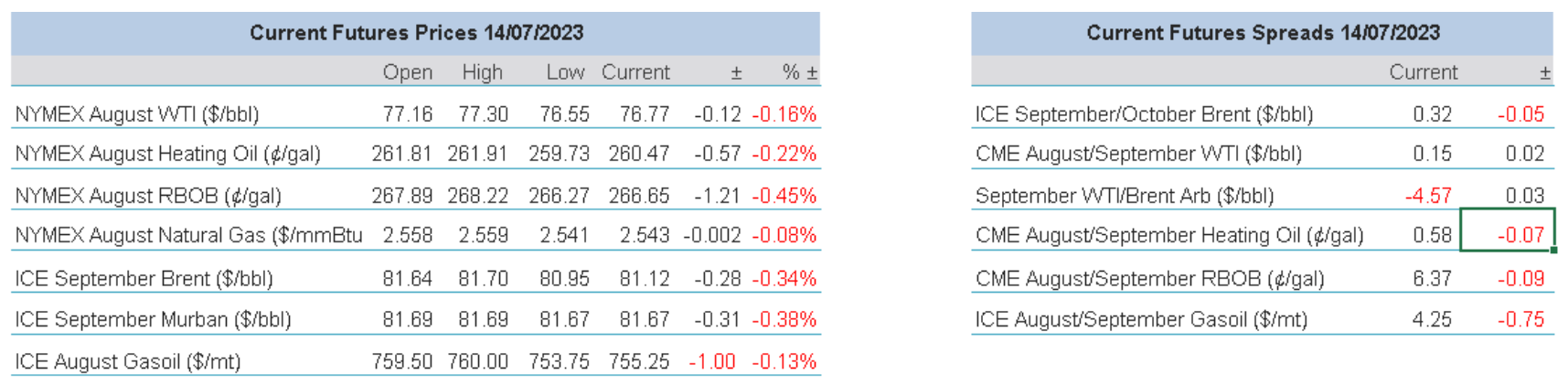This screenshot has width=1568, height=385.
Task: Click NYMEX August Natural Gas low price 2.541
Action: 564,235
